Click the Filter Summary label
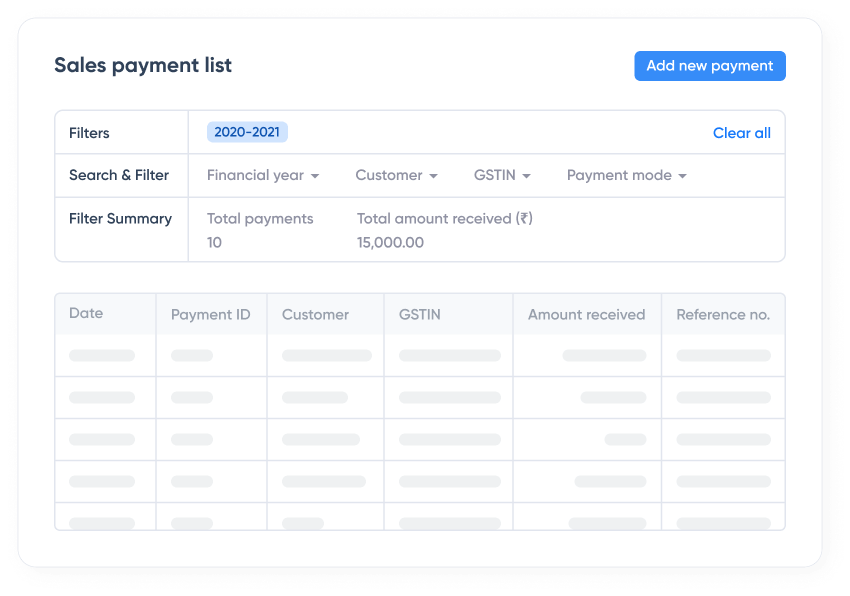The width and height of the screenshot is (850, 596). (120, 218)
